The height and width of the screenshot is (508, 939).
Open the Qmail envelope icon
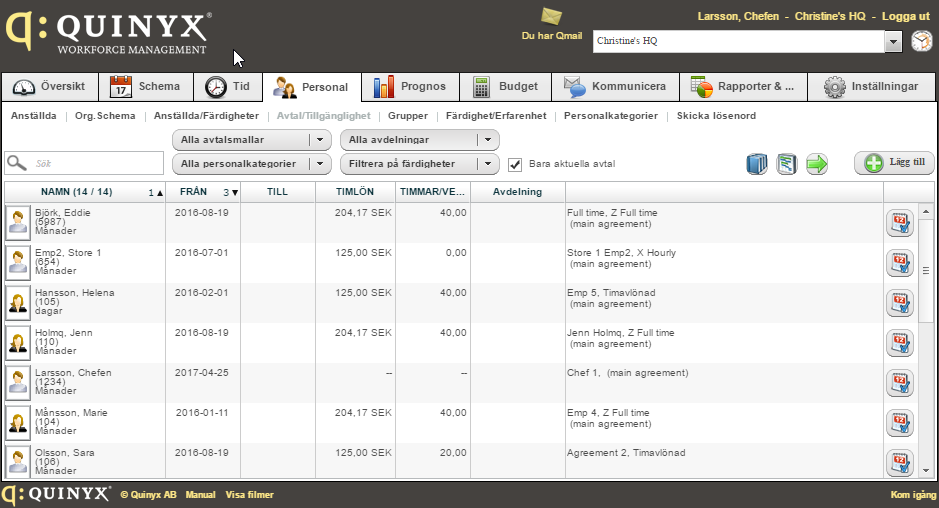coord(552,16)
